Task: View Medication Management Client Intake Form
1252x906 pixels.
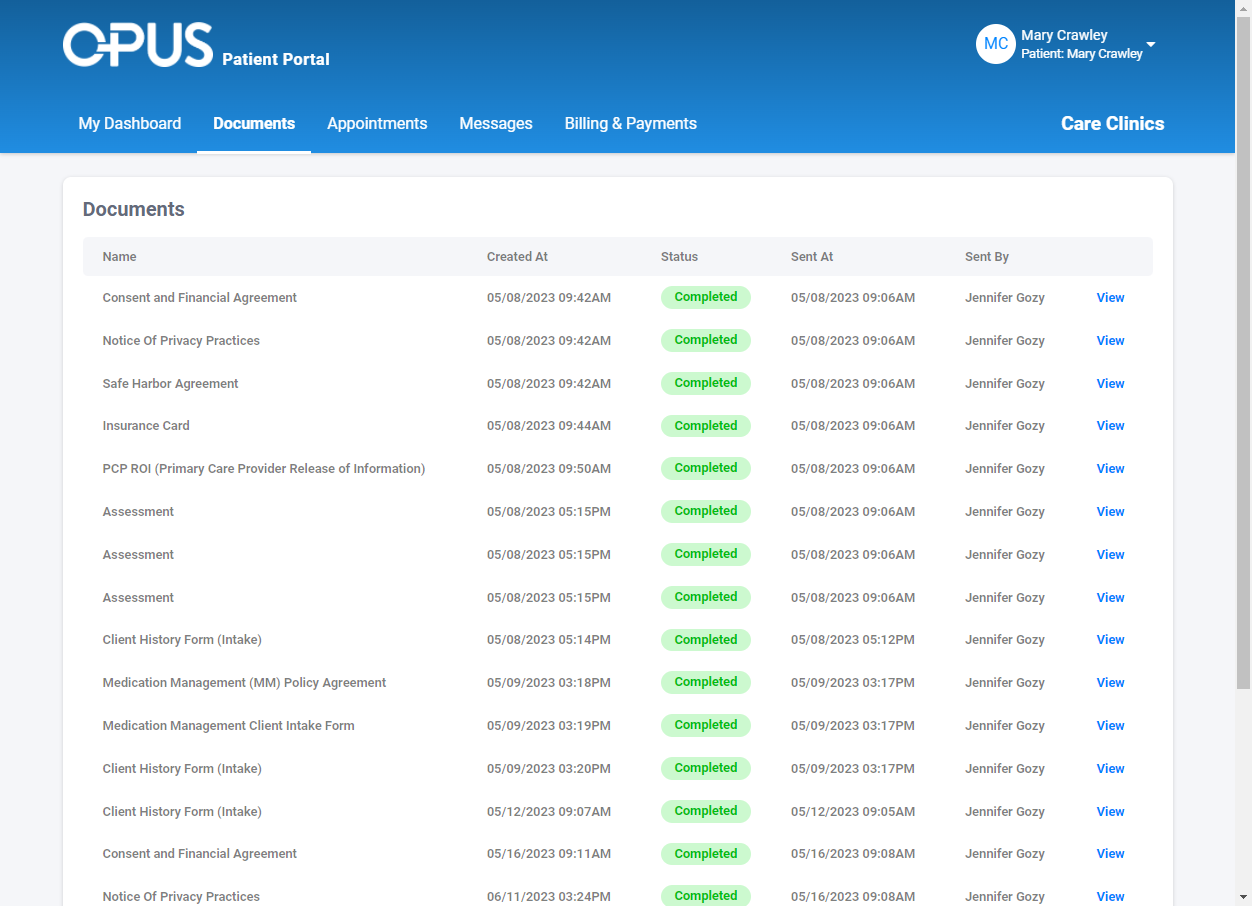Action: [1110, 726]
